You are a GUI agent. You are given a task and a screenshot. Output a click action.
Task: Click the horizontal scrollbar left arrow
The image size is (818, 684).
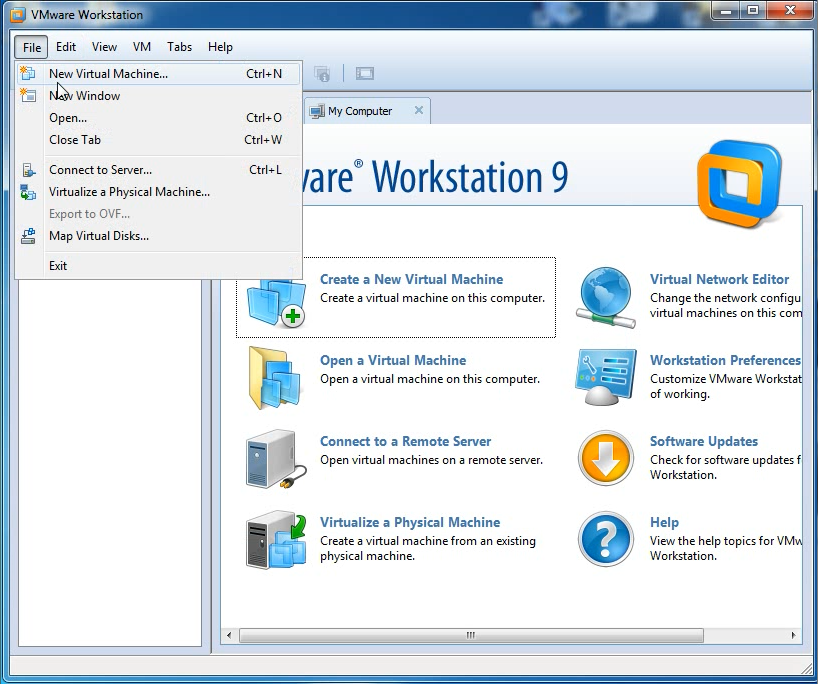tap(229, 635)
